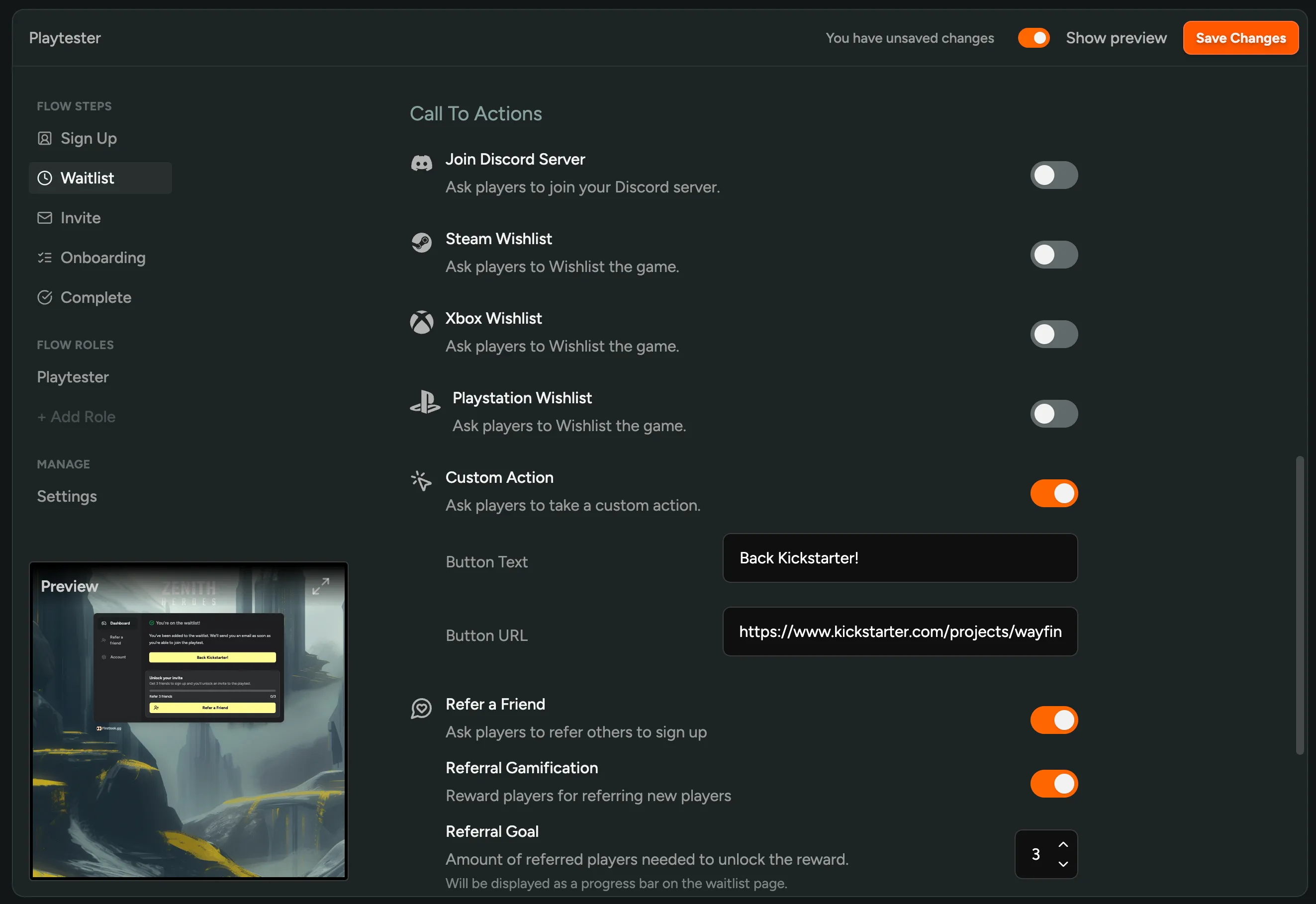Click the Xbox icon for Xbox Wishlist
Viewport: 1316px width, 904px height.
point(421,322)
